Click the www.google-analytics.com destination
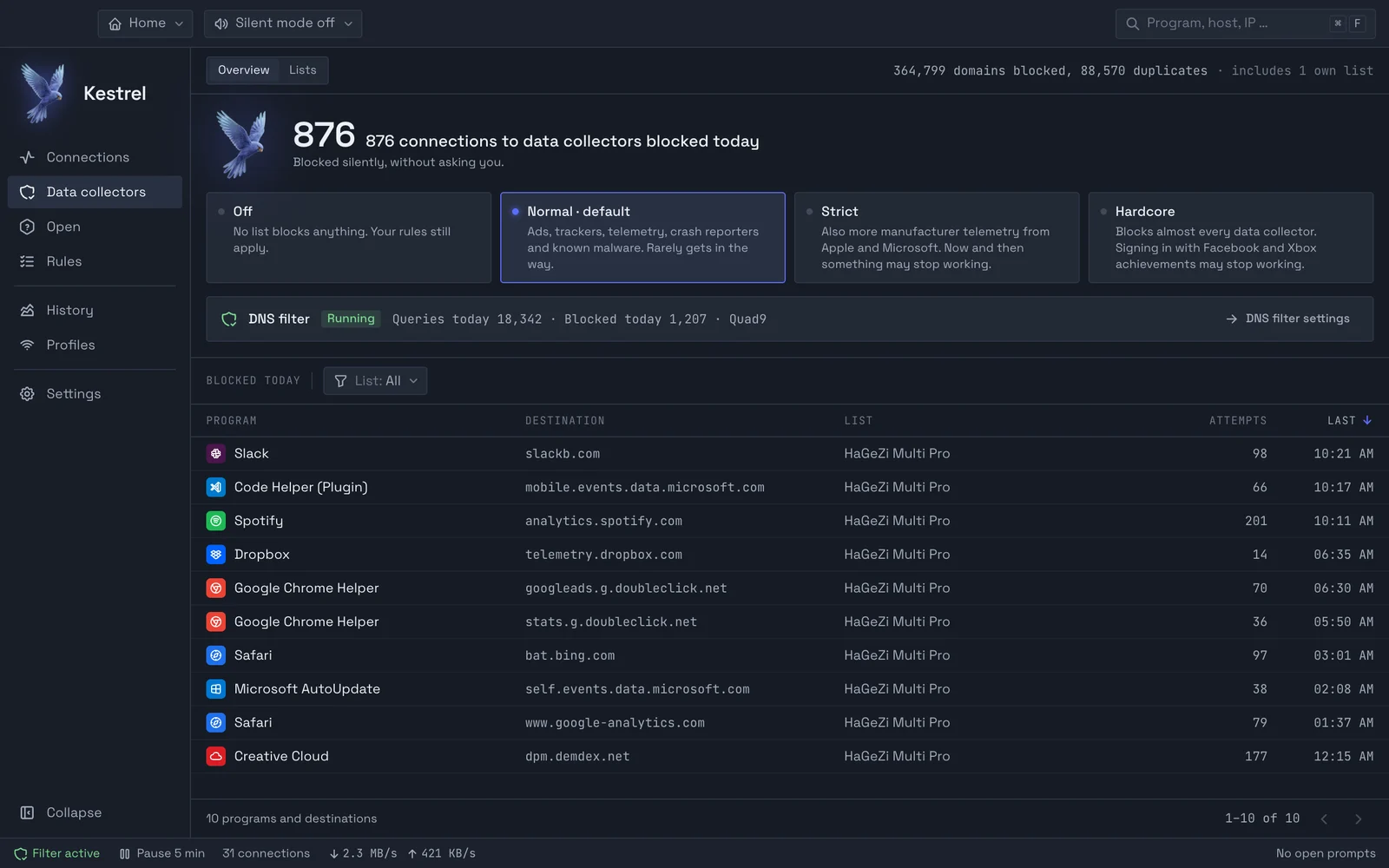The width and height of the screenshot is (1389, 868). point(615,723)
